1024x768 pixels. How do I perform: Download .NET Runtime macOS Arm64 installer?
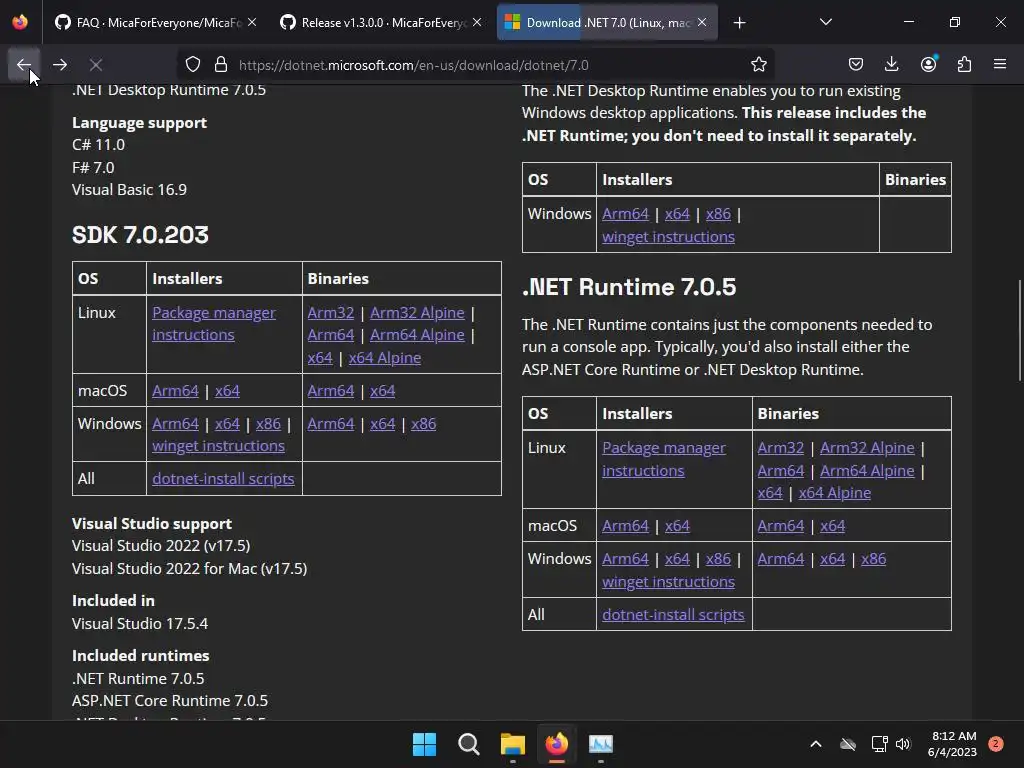click(625, 526)
